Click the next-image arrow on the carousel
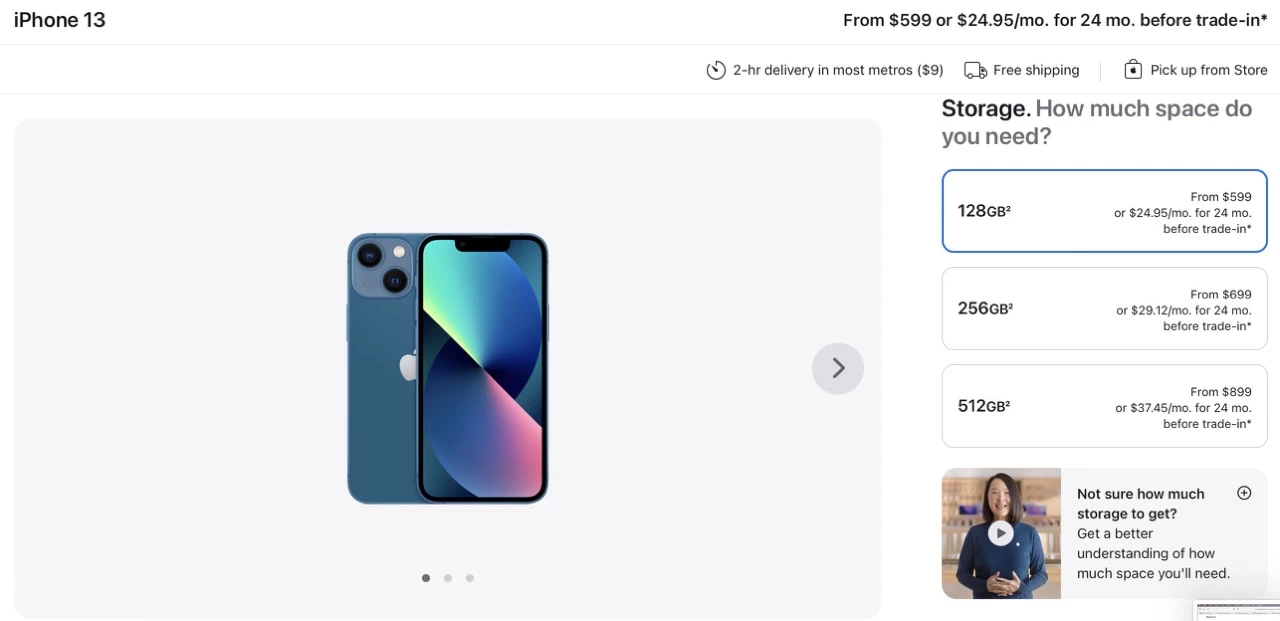1280x621 pixels. pyautogui.click(x=837, y=368)
